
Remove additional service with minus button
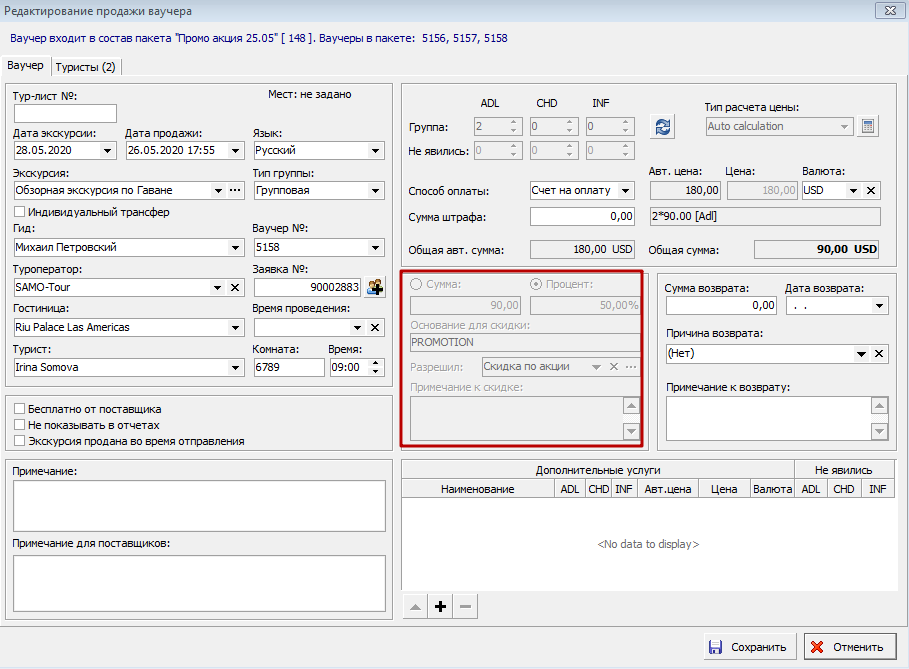(465, 606)
